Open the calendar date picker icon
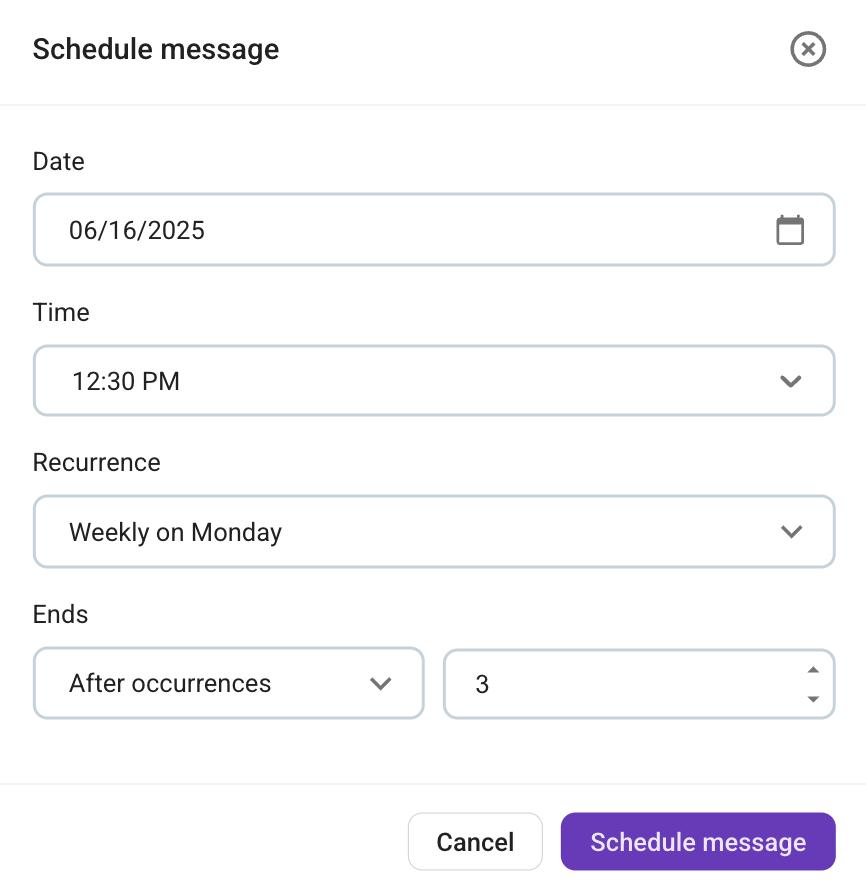This screenshot has width=866, height=894. (x=790, y=230)
